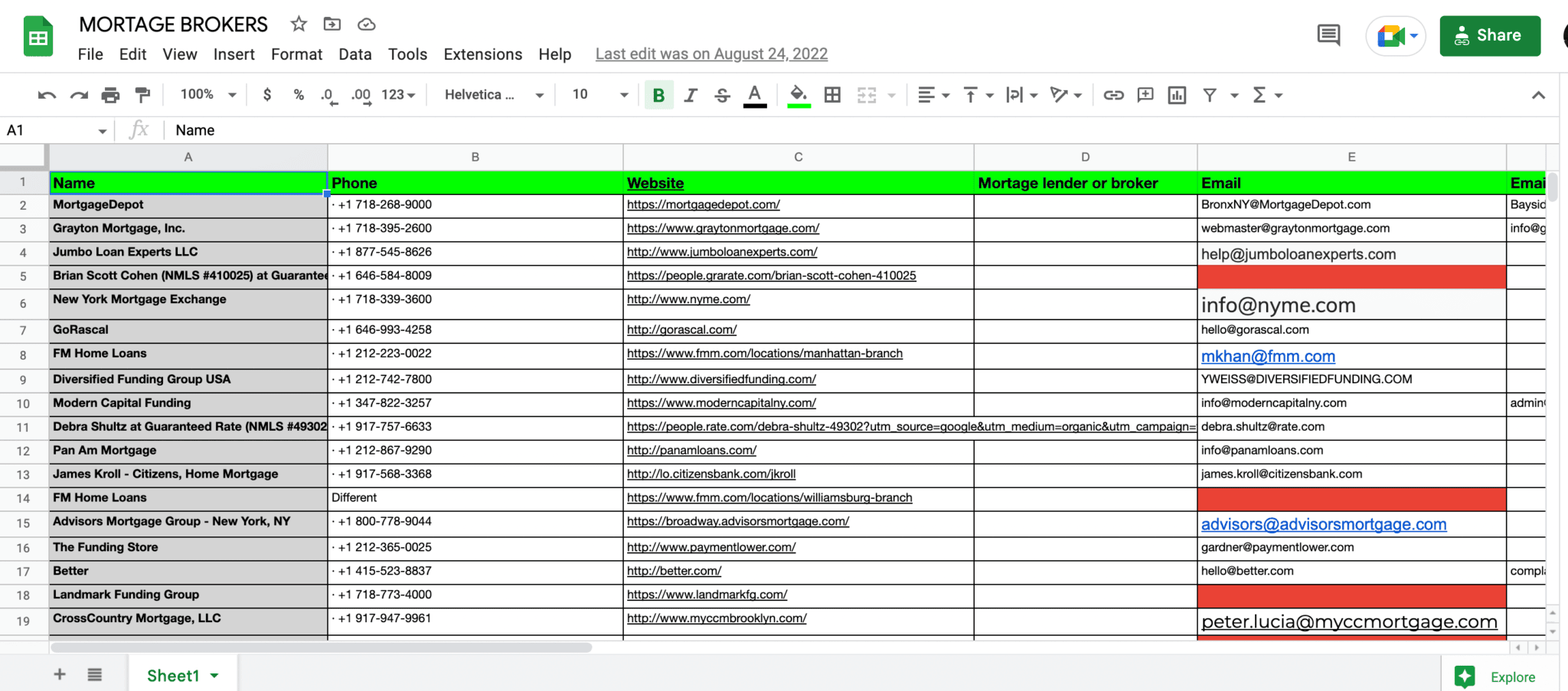Click the Insert comment icon
The height and width of the screenshot is (691, 1568).
click(x=1145, y=95)
